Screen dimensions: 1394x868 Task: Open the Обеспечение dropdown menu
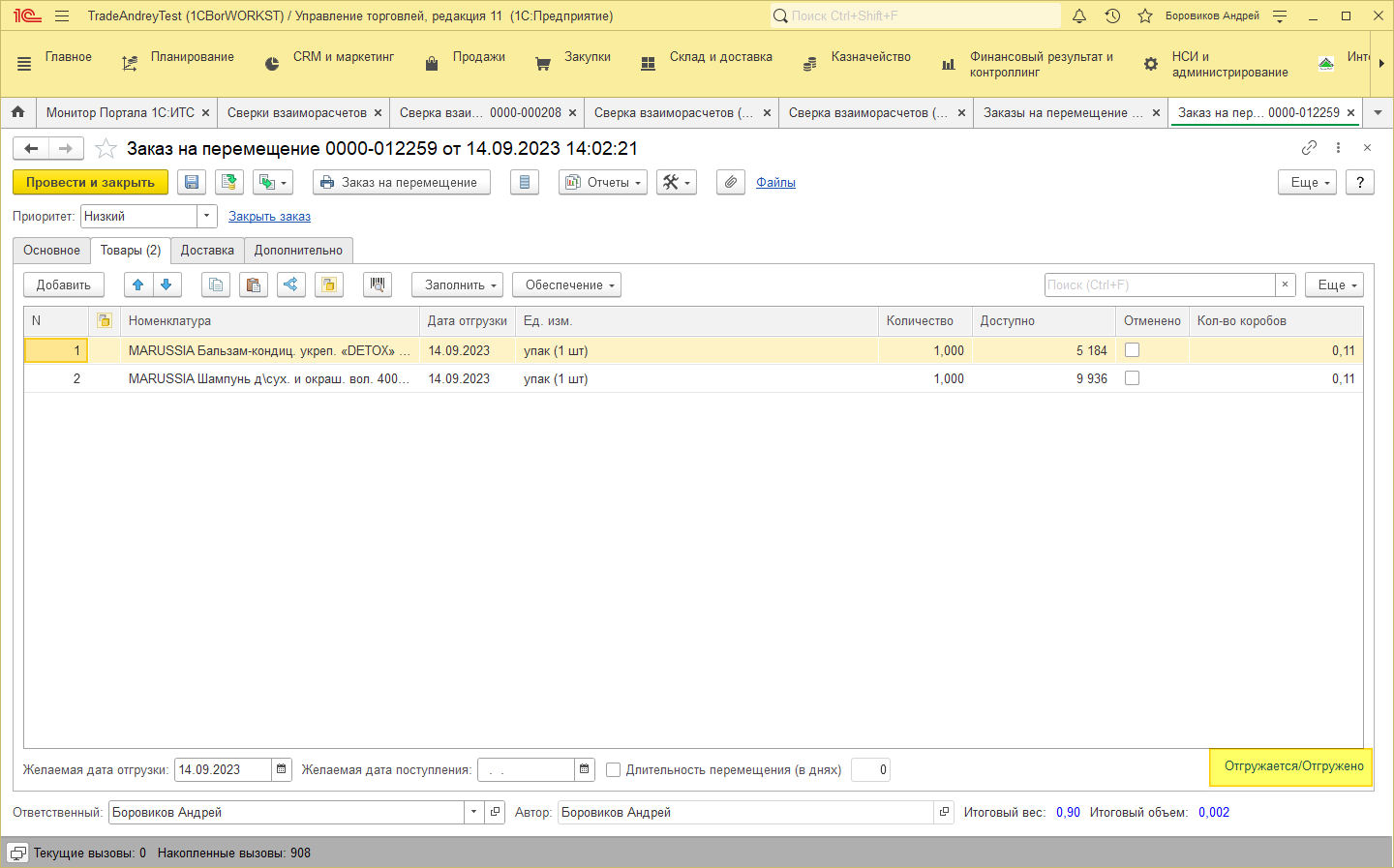(x=568, y=284)
